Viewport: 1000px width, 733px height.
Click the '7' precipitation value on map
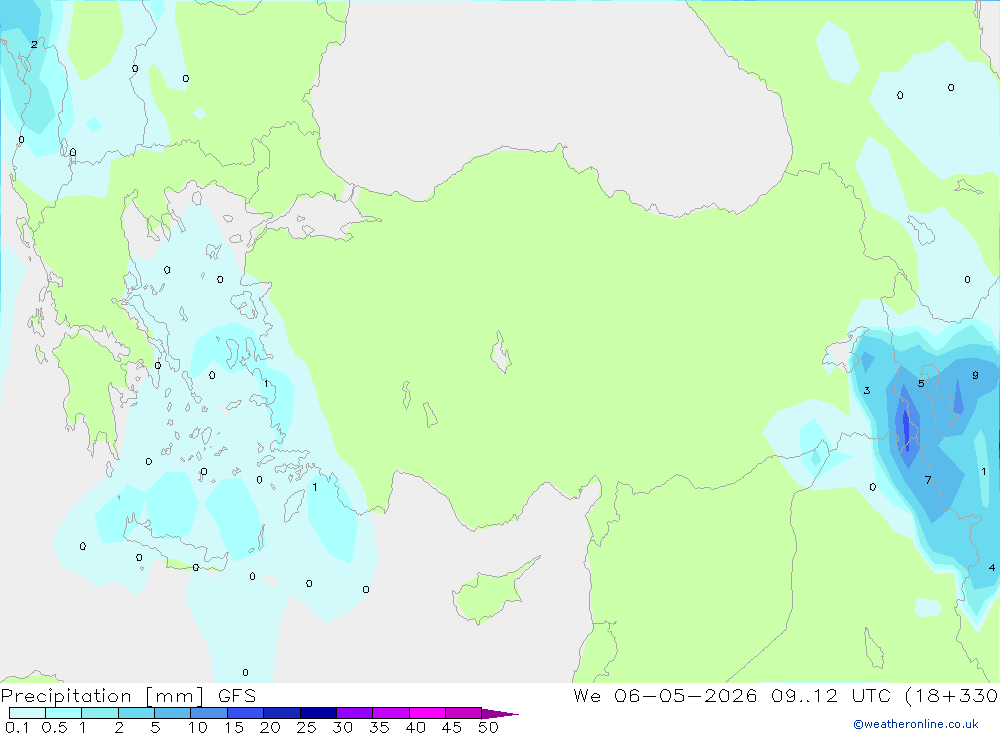tap(928, 480)
